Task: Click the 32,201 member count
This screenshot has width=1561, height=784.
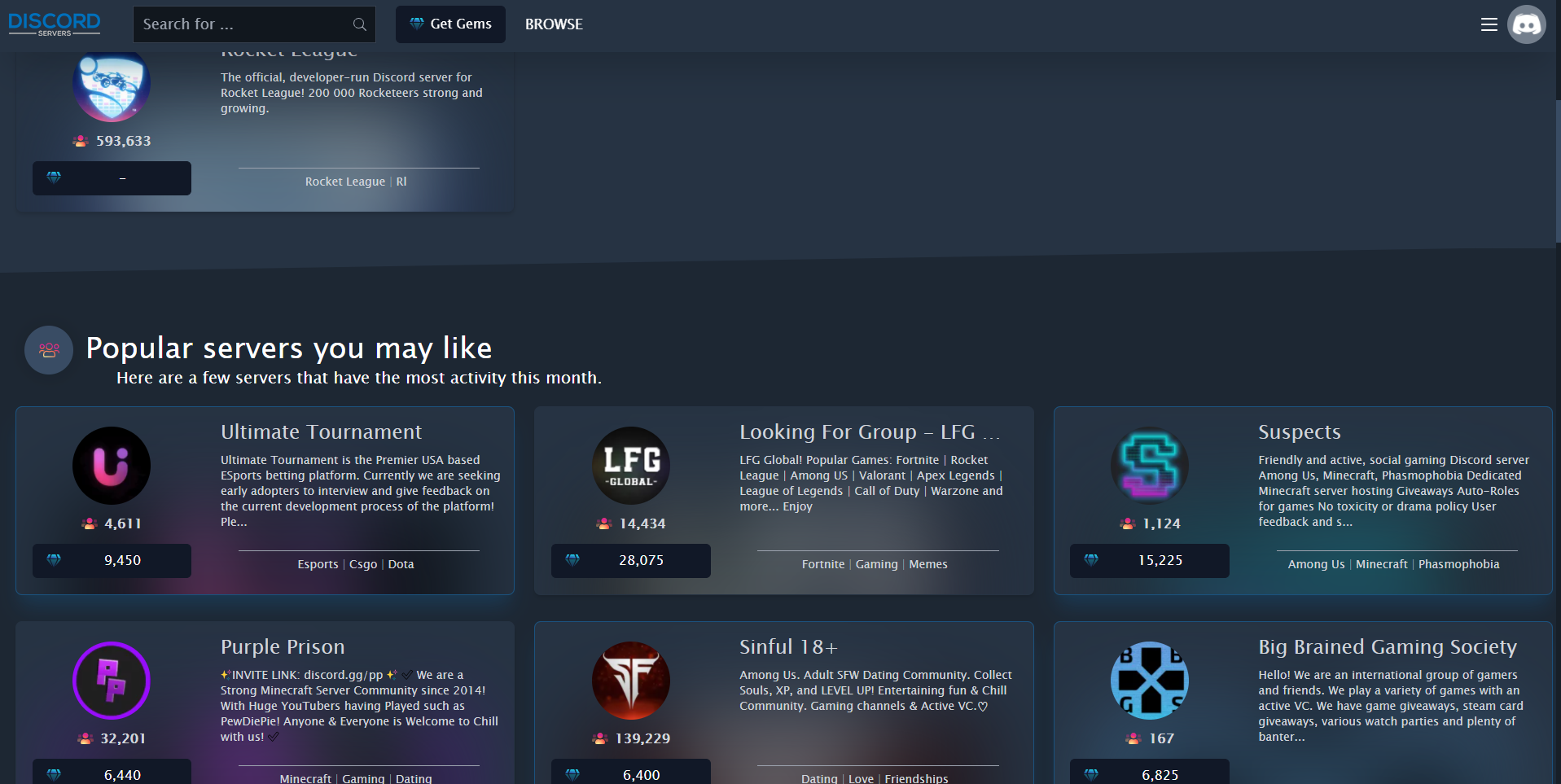Action: 123,738
